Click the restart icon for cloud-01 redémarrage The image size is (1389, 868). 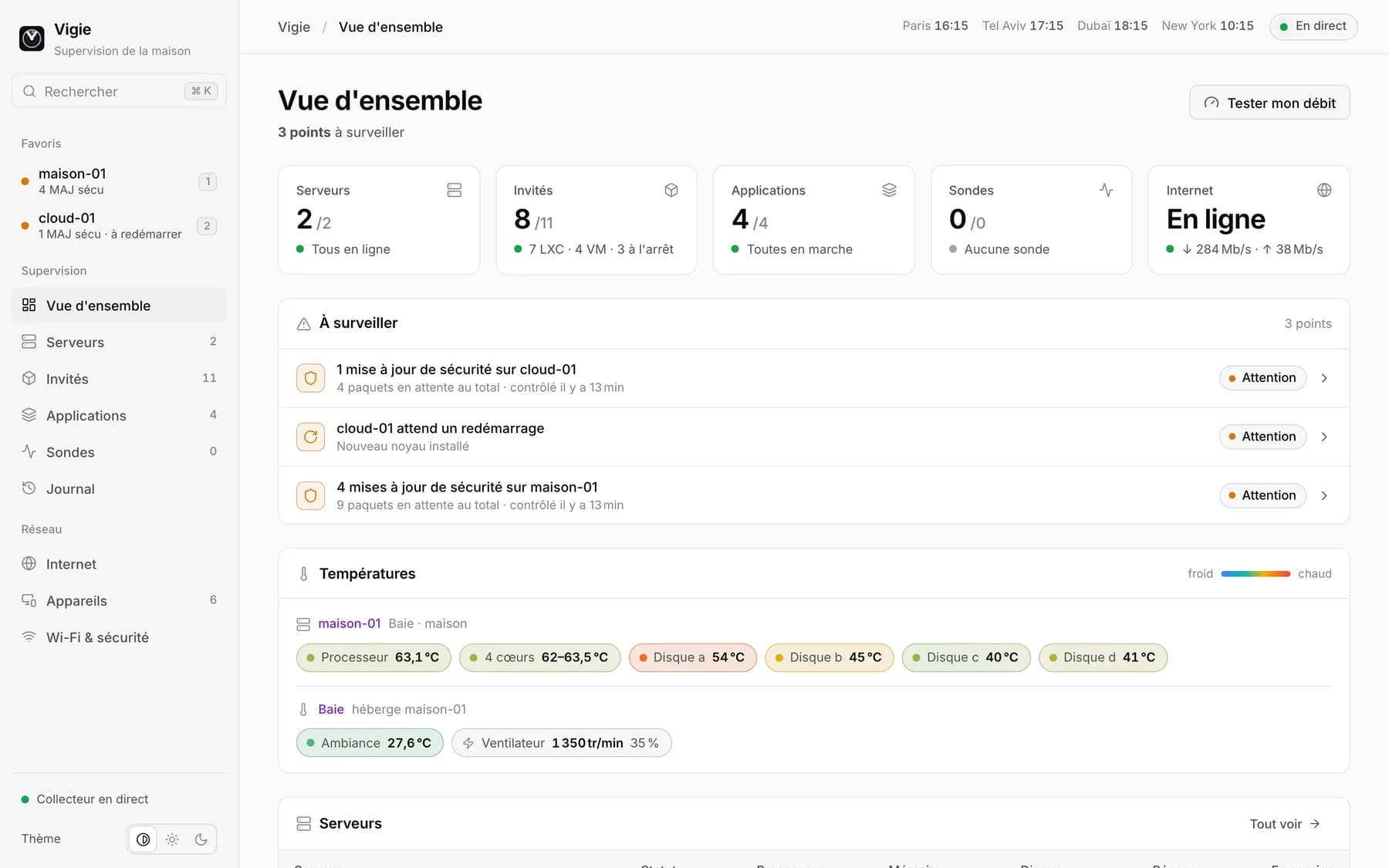[x=310, y=437]
